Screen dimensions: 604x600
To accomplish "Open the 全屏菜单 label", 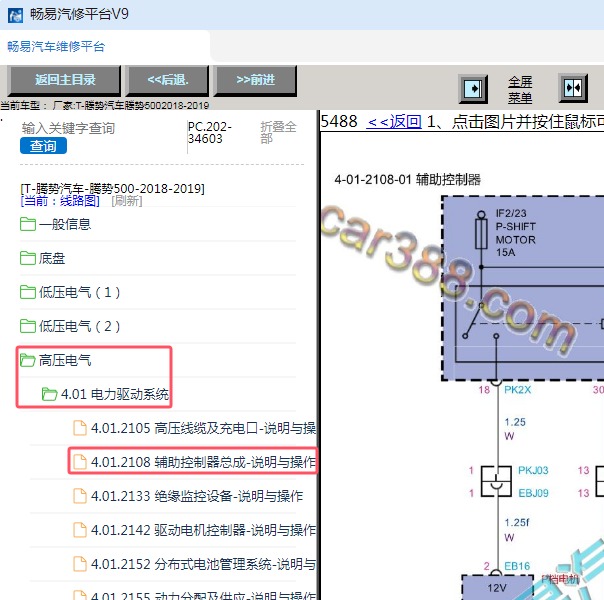I will [x=520, y=89].
